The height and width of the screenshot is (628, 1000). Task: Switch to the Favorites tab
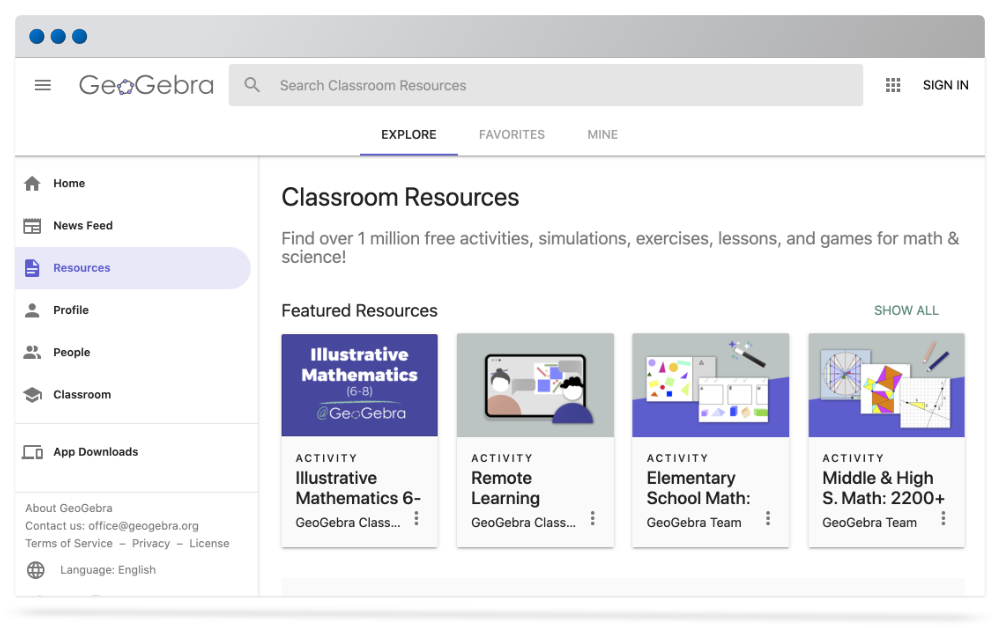[x=512, y=135]
